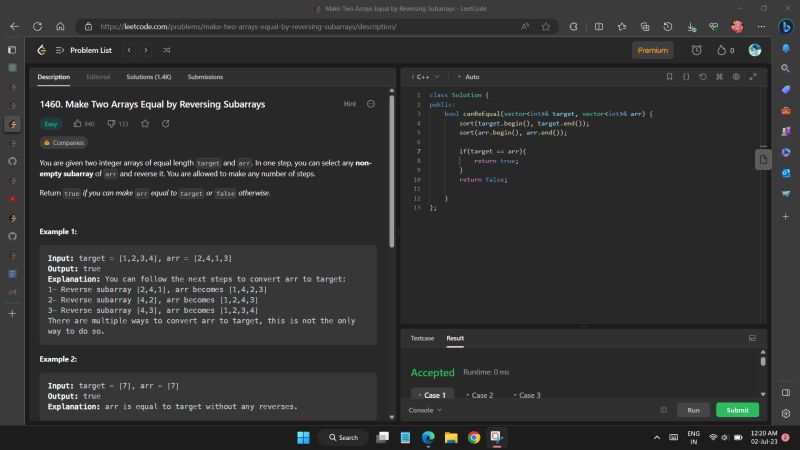Switch to the Editorial tab
The image size is (800, 450).
point(98,77)
